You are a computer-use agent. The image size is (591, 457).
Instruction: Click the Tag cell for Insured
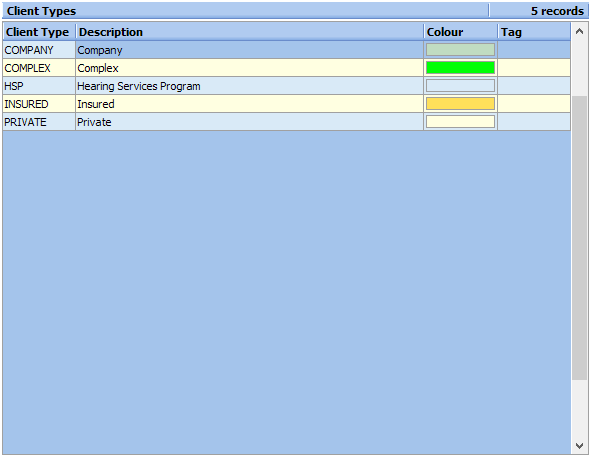(x=534, y=104)
